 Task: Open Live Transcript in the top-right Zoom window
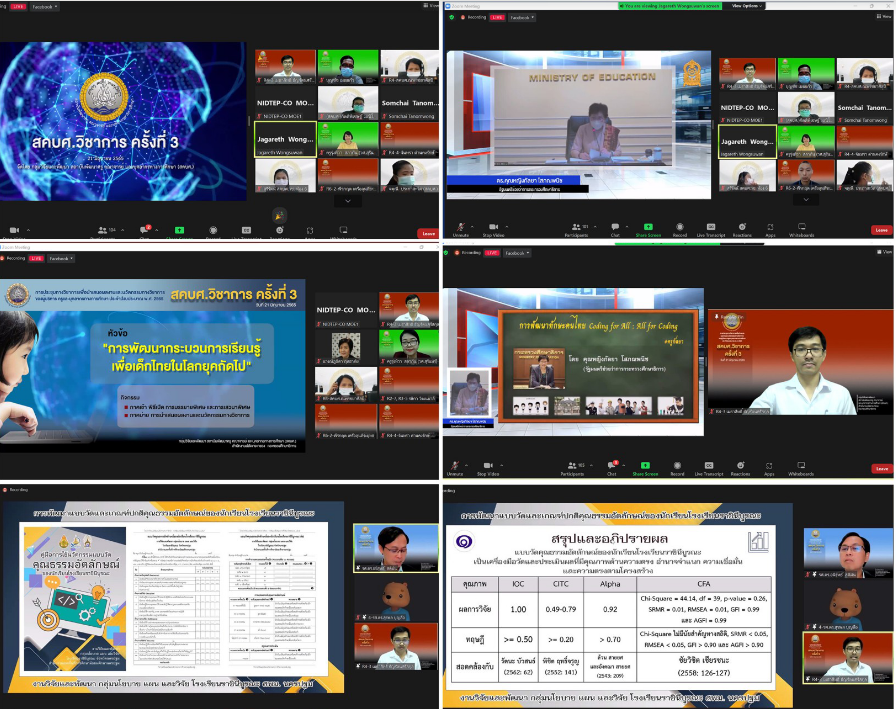(x=711, y=229)
